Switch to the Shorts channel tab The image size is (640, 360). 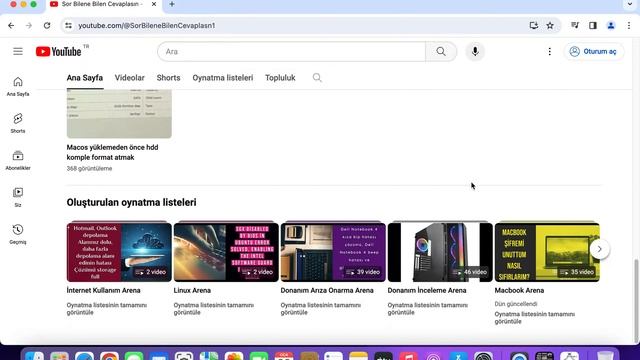pyautogui.click(x=168, y=78)
